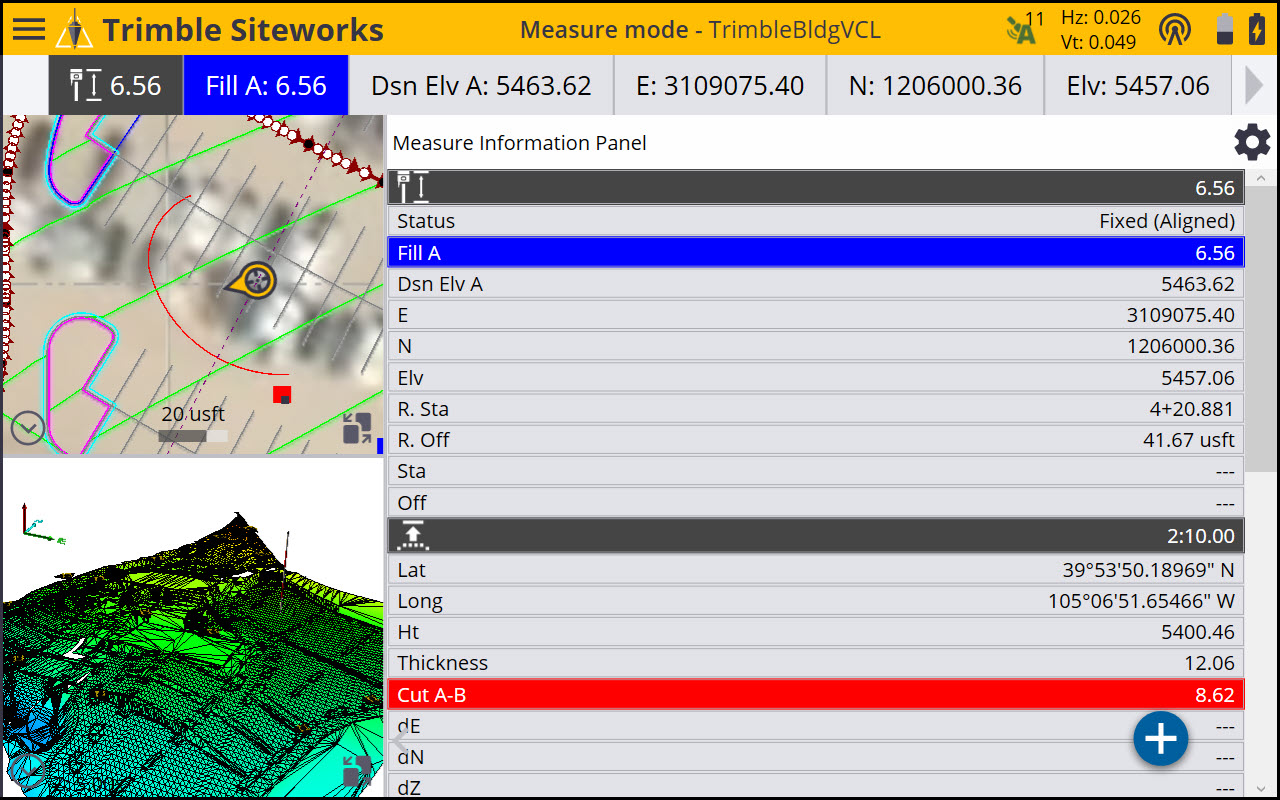The height and width of the screenshot is (800, 1280).
Task: Click the rod height header row 6.56
Action: point(816,187)
